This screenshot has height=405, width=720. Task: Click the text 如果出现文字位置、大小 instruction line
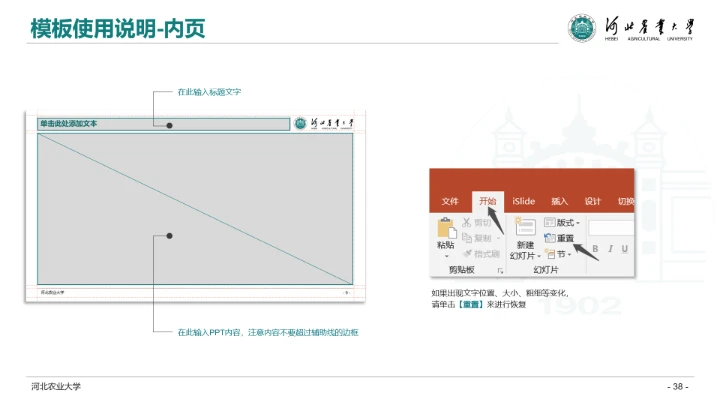[500, 293]
